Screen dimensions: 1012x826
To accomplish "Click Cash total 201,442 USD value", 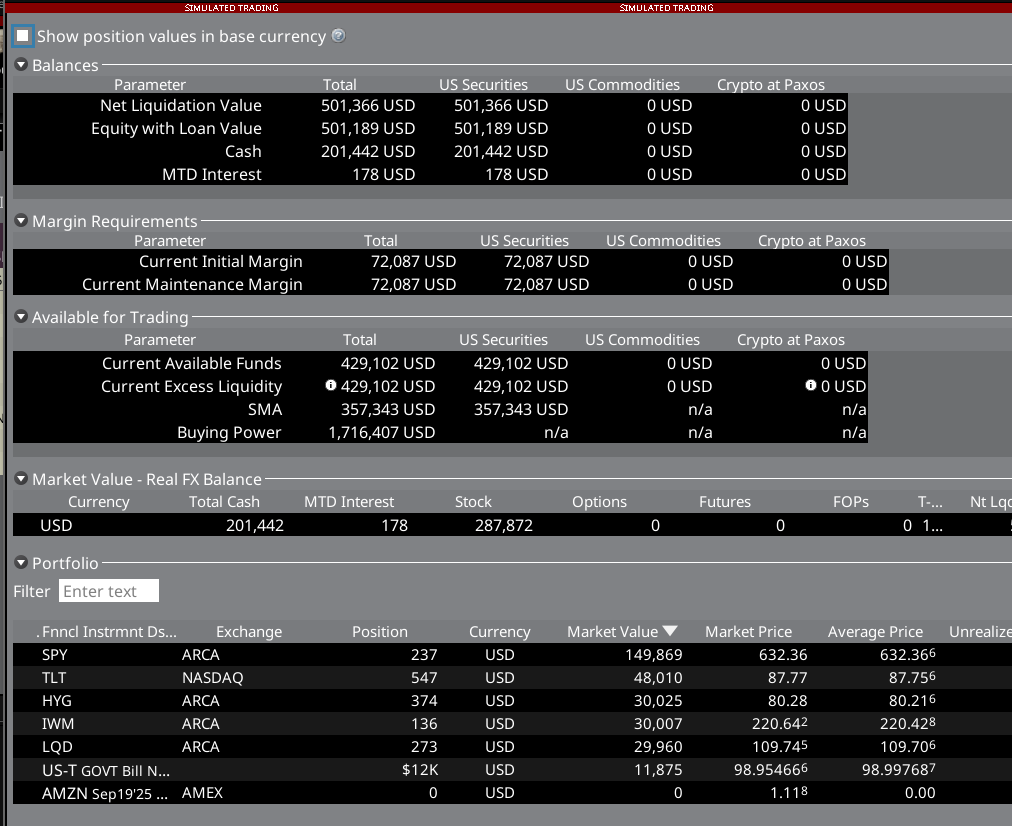I will point(368,152).
